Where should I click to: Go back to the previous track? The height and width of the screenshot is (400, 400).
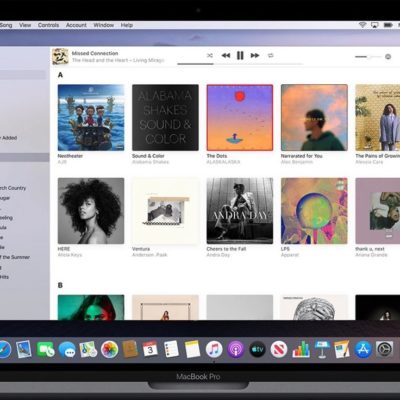point(226,55)
